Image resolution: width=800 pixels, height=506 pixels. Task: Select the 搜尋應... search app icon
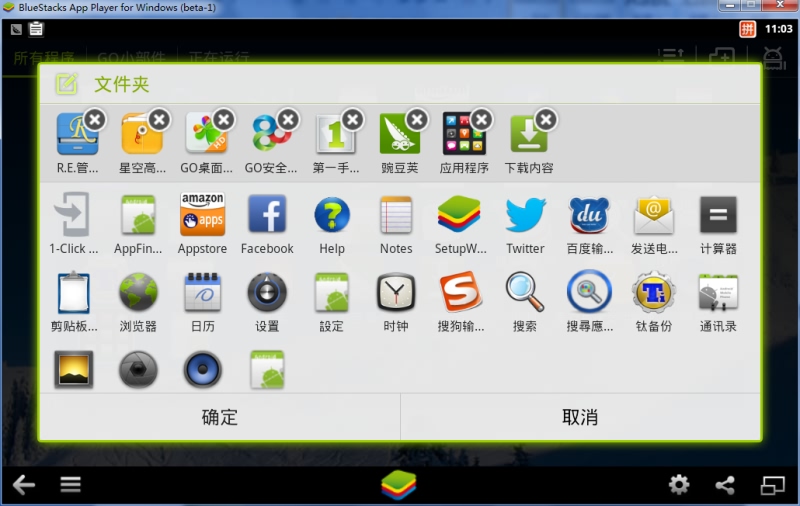589,291
